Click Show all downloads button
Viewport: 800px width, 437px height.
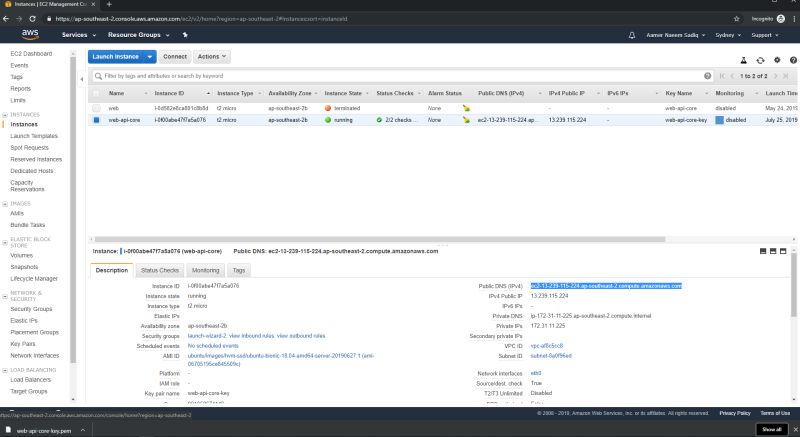point(771,429)
